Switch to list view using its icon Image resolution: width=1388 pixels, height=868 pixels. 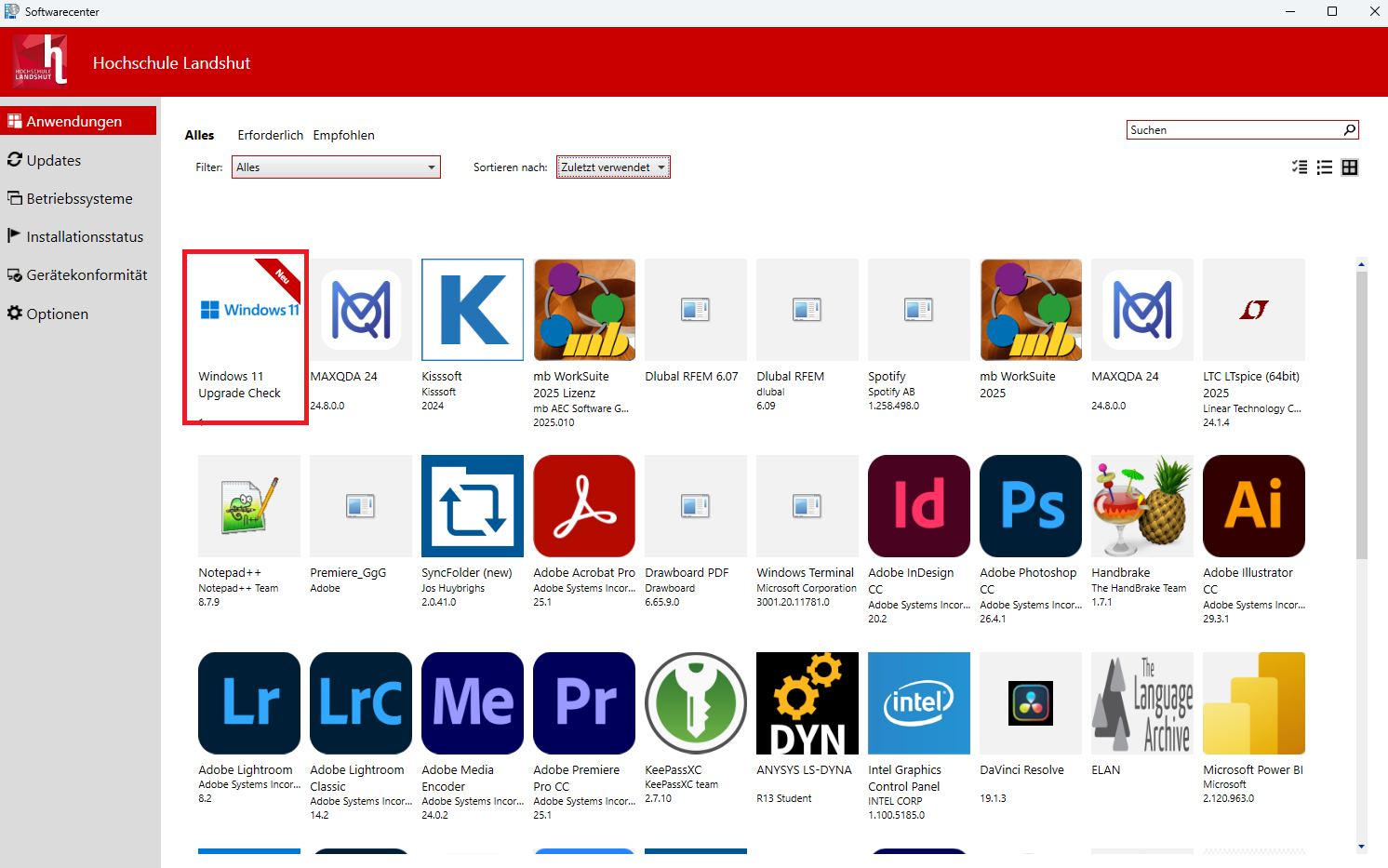pos(1324,167)
